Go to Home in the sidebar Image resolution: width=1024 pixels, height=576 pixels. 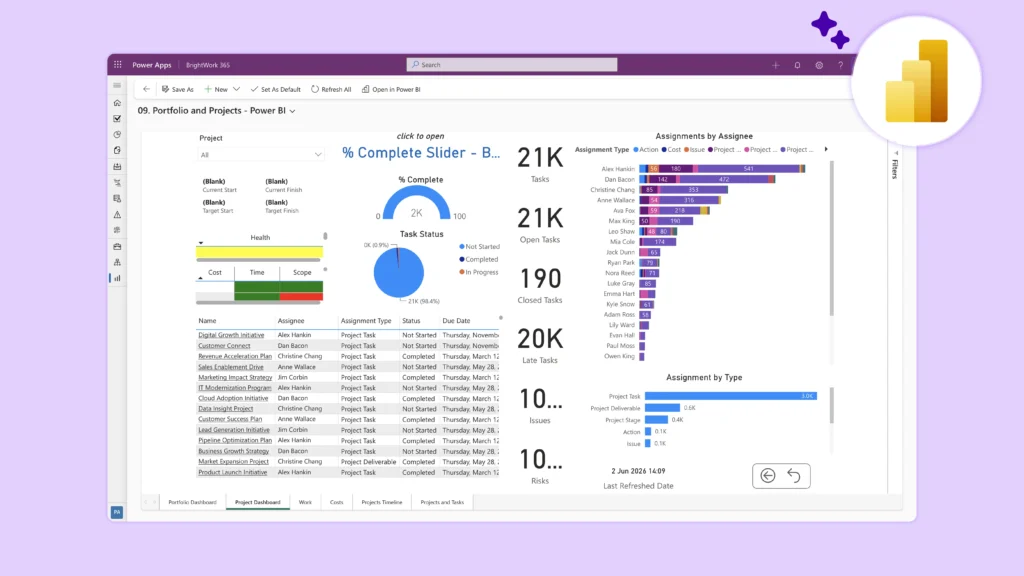(x=117, y=103)
